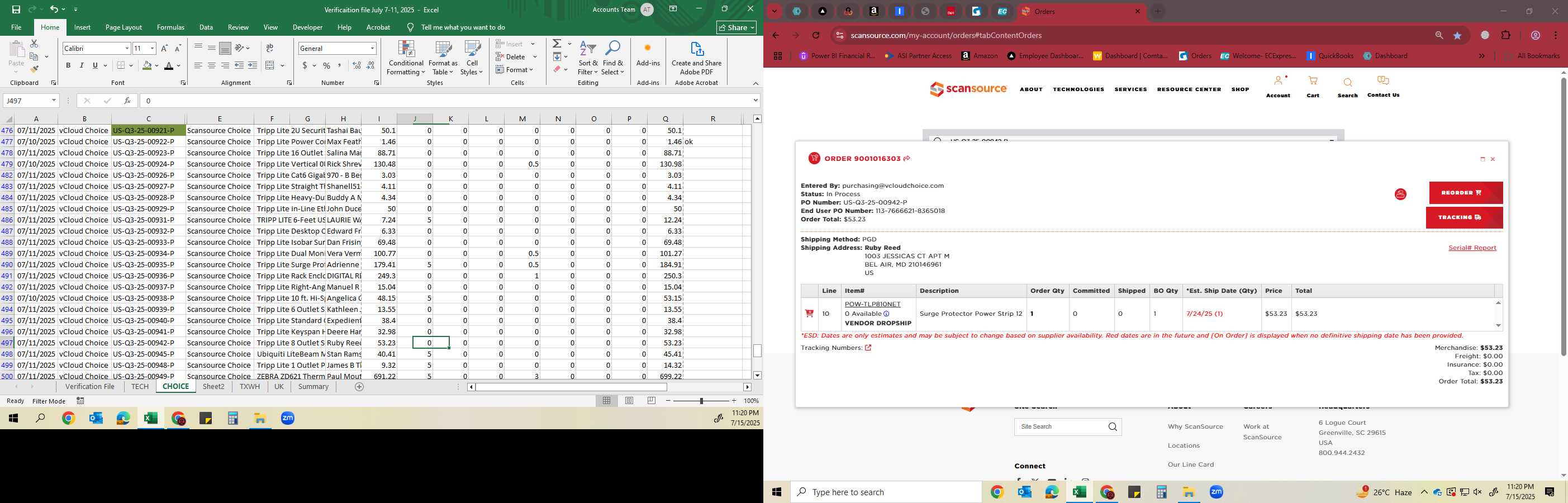This screenshot has height=503, width=1568.
Task: Click the Comma Style icon
Action: pos(340,65)
